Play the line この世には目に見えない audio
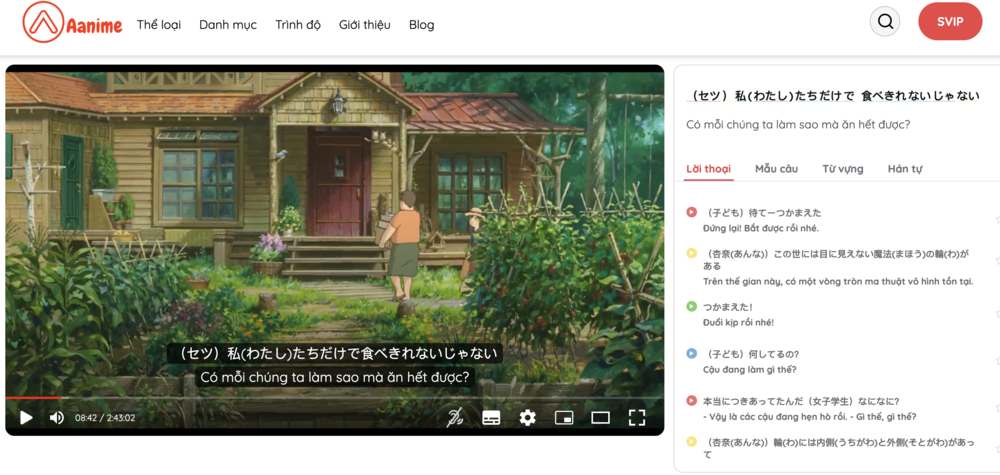The height and width of the screenshot is (475, 1000). 691,254
